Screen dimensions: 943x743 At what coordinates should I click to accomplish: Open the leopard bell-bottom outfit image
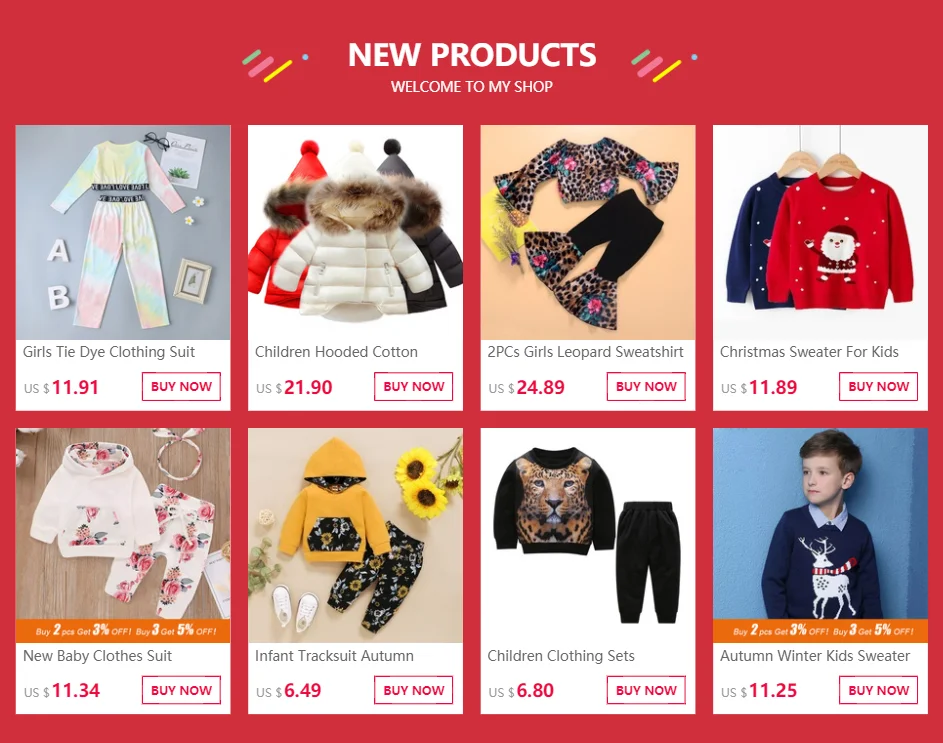click(588, 232)
